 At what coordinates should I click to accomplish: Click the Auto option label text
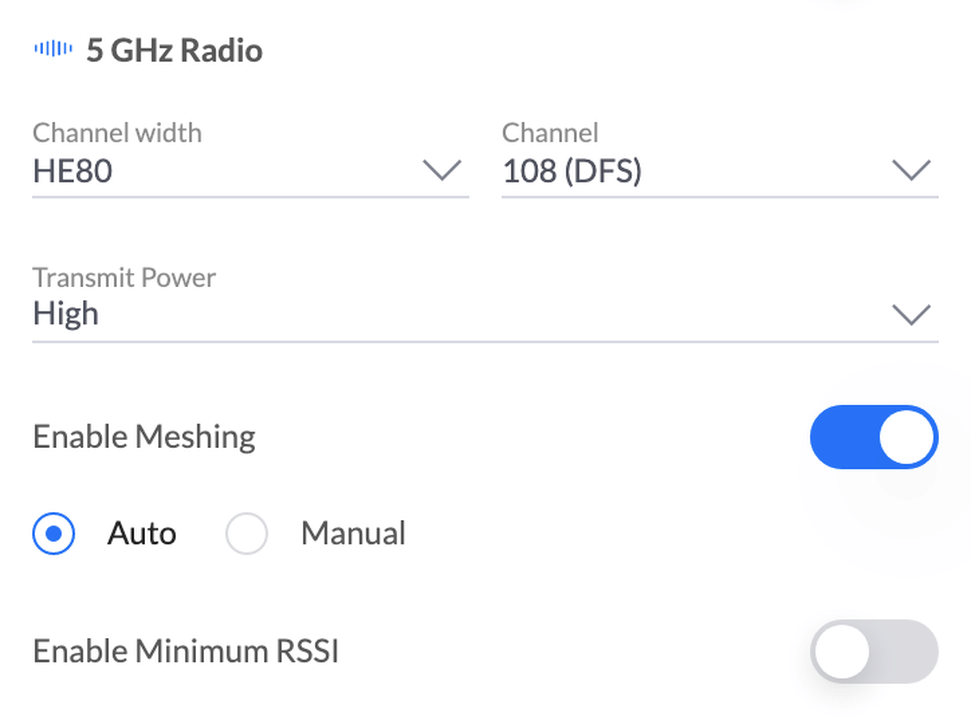click(142, 534)
